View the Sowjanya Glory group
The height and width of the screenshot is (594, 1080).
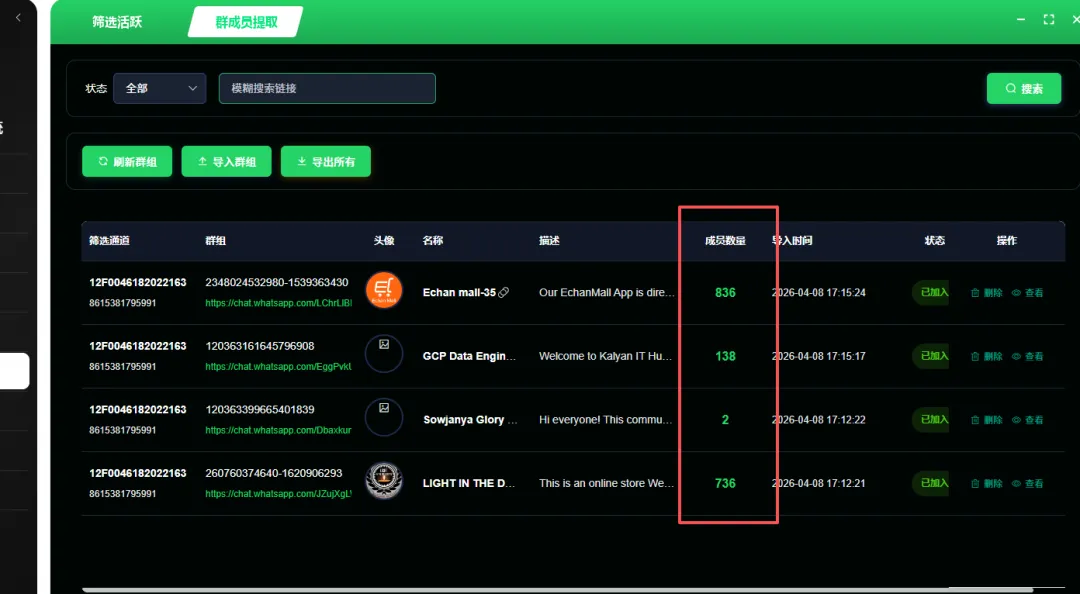point(1027,420)
